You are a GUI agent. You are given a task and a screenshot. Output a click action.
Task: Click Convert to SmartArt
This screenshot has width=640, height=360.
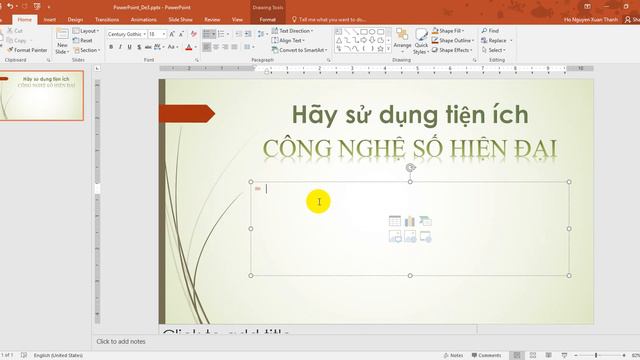[300, 50]
